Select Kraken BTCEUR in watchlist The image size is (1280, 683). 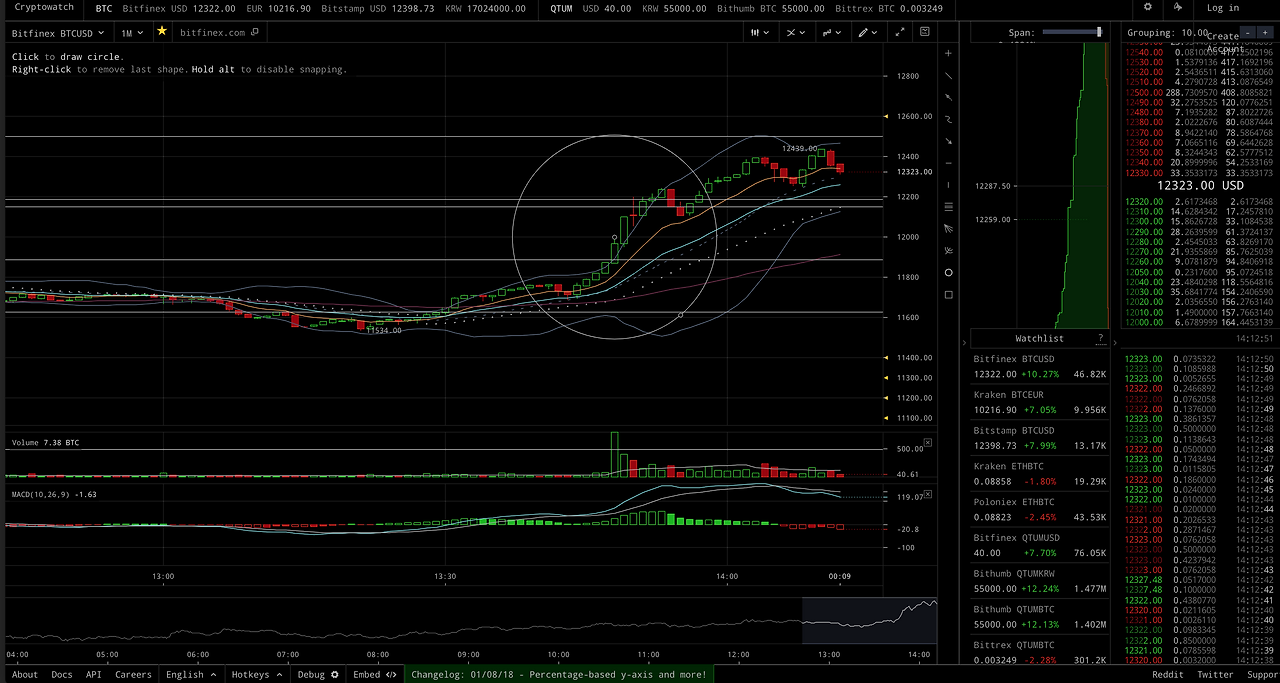coord(1040,402)
